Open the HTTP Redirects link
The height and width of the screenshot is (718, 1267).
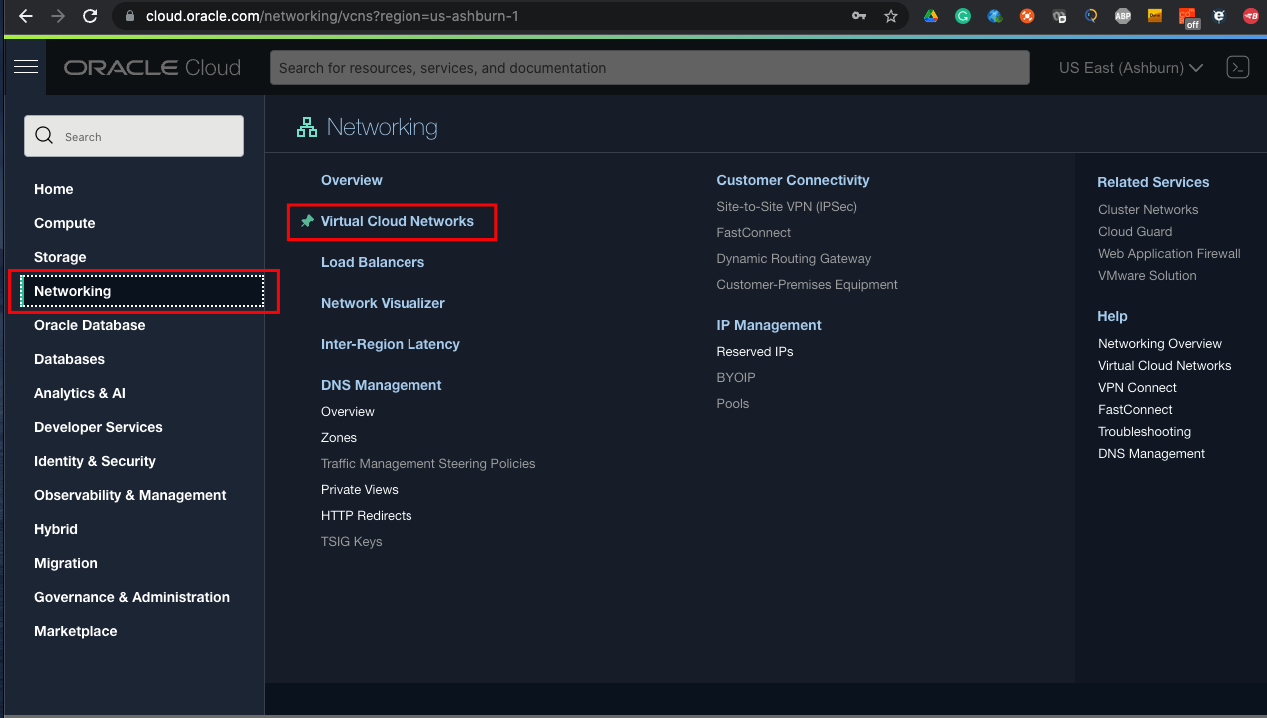coord(366,516)
